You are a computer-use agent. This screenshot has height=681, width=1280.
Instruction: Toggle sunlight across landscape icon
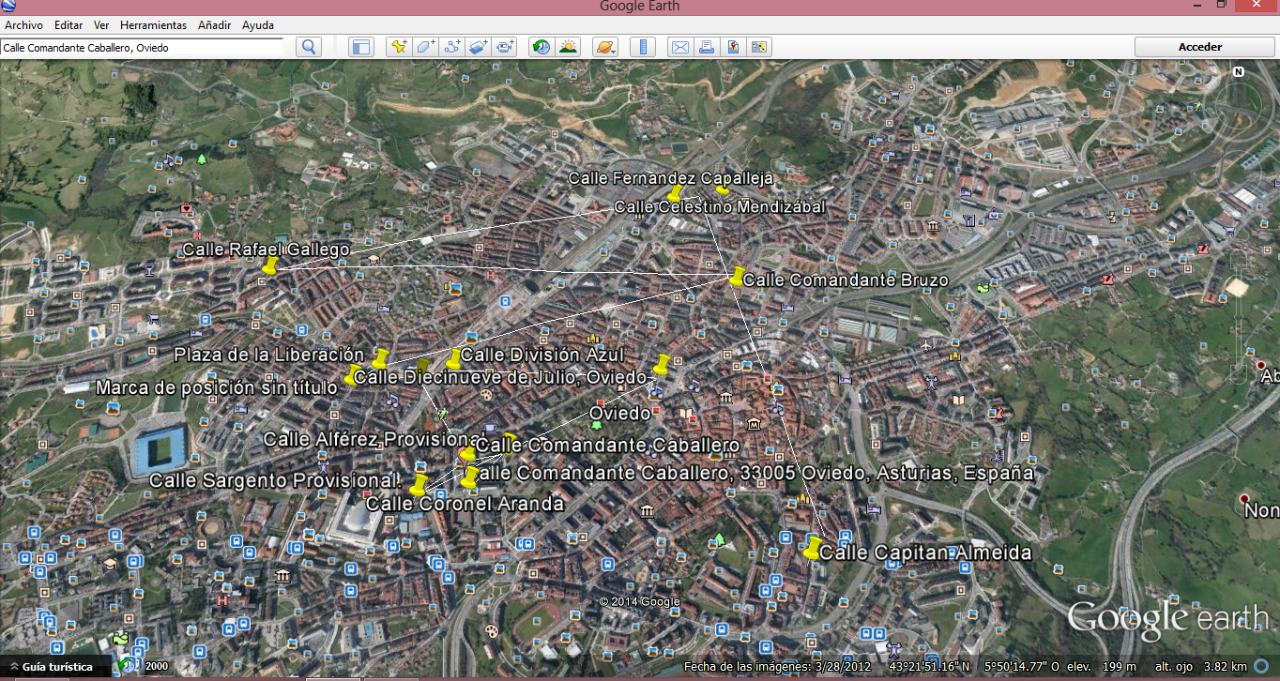click(x=568, y=47)
